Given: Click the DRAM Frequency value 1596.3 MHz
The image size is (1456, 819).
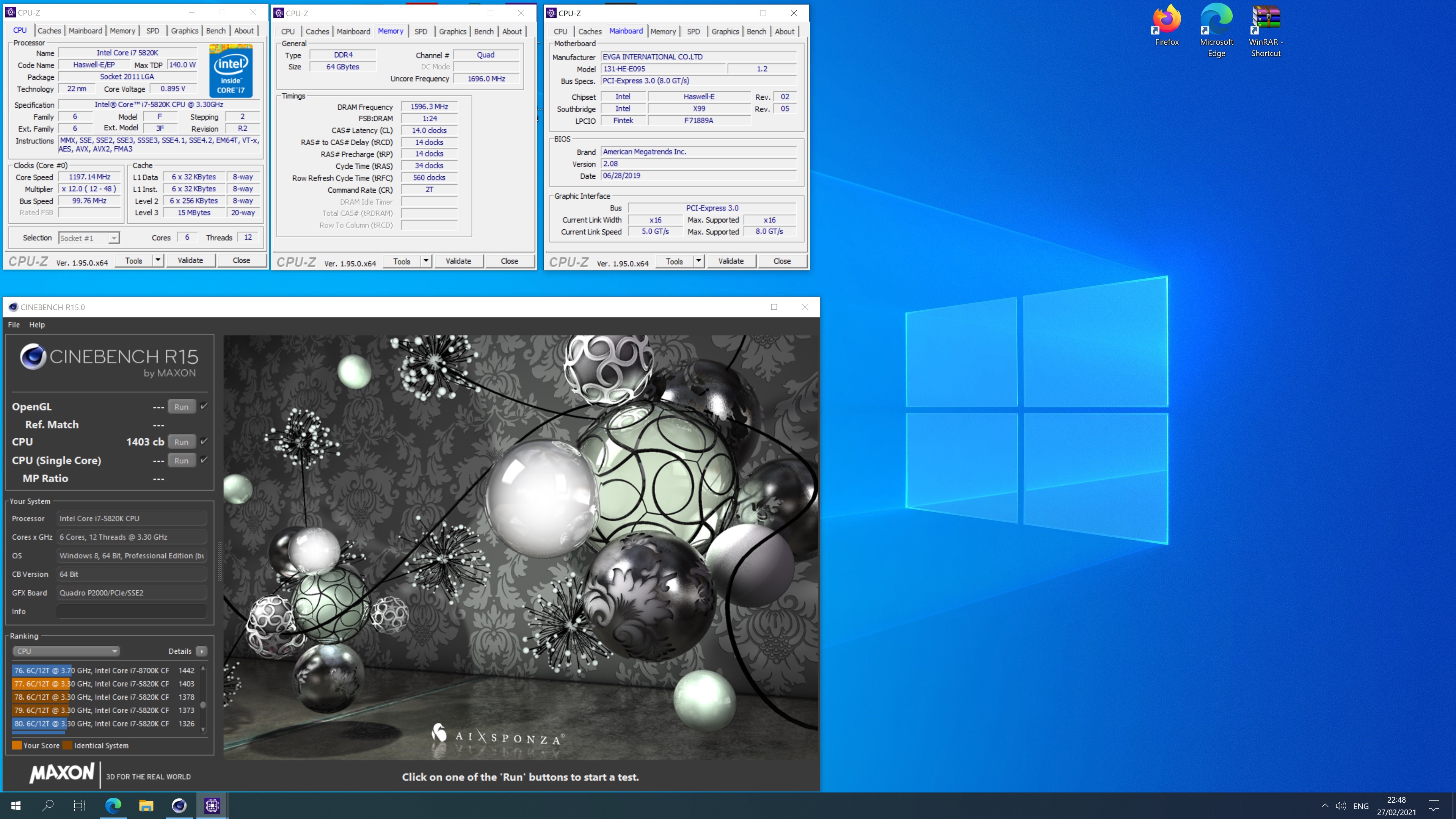Looking at the screenshot, I should 429,106.
